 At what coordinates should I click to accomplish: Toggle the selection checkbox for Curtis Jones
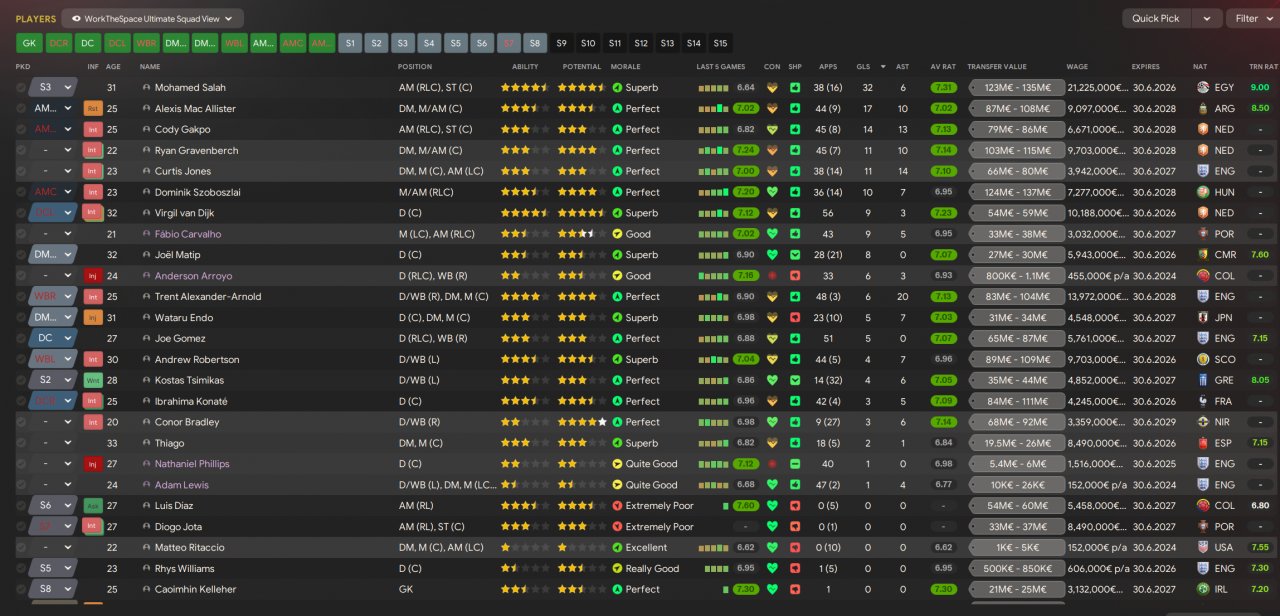tap(21, 171)
